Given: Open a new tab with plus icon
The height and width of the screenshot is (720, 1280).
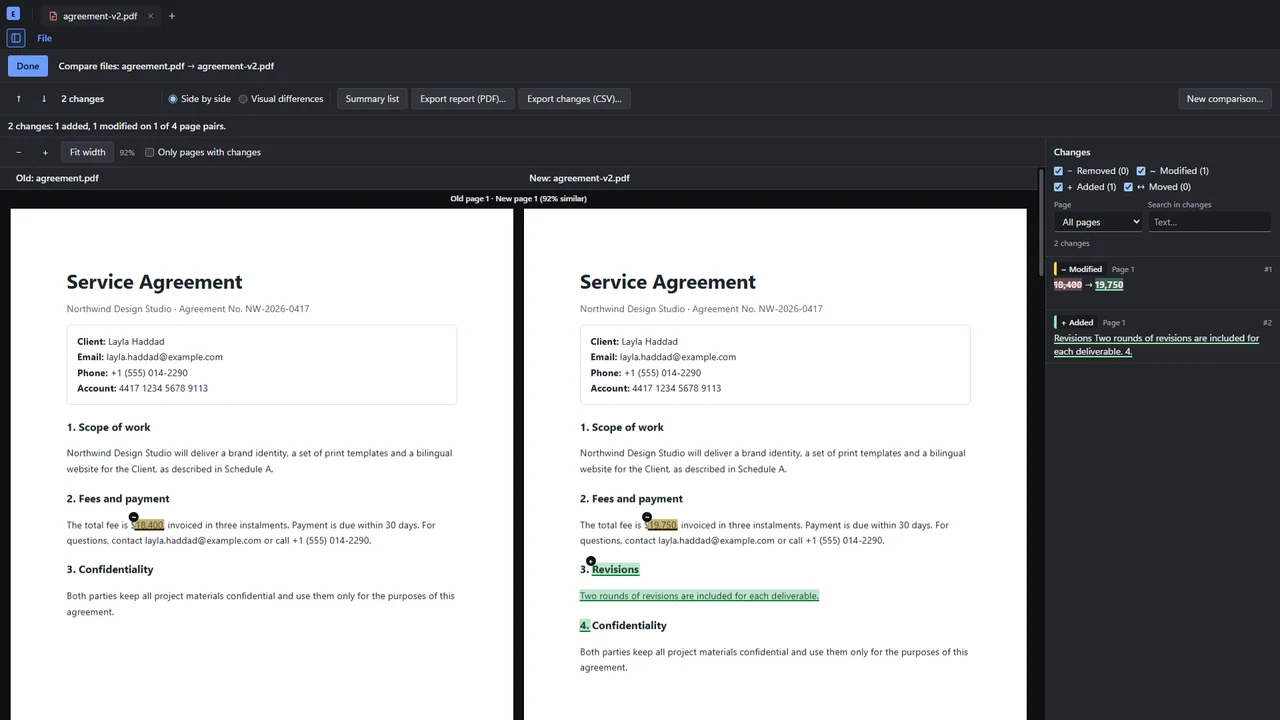Looking at the screenshot, I should click(x=171, y=16).
